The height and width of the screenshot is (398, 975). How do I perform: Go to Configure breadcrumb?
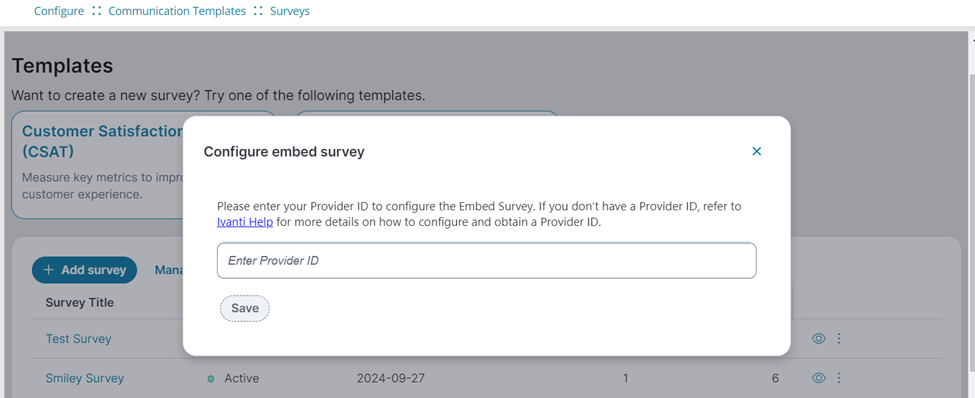(x=59, y=11)
